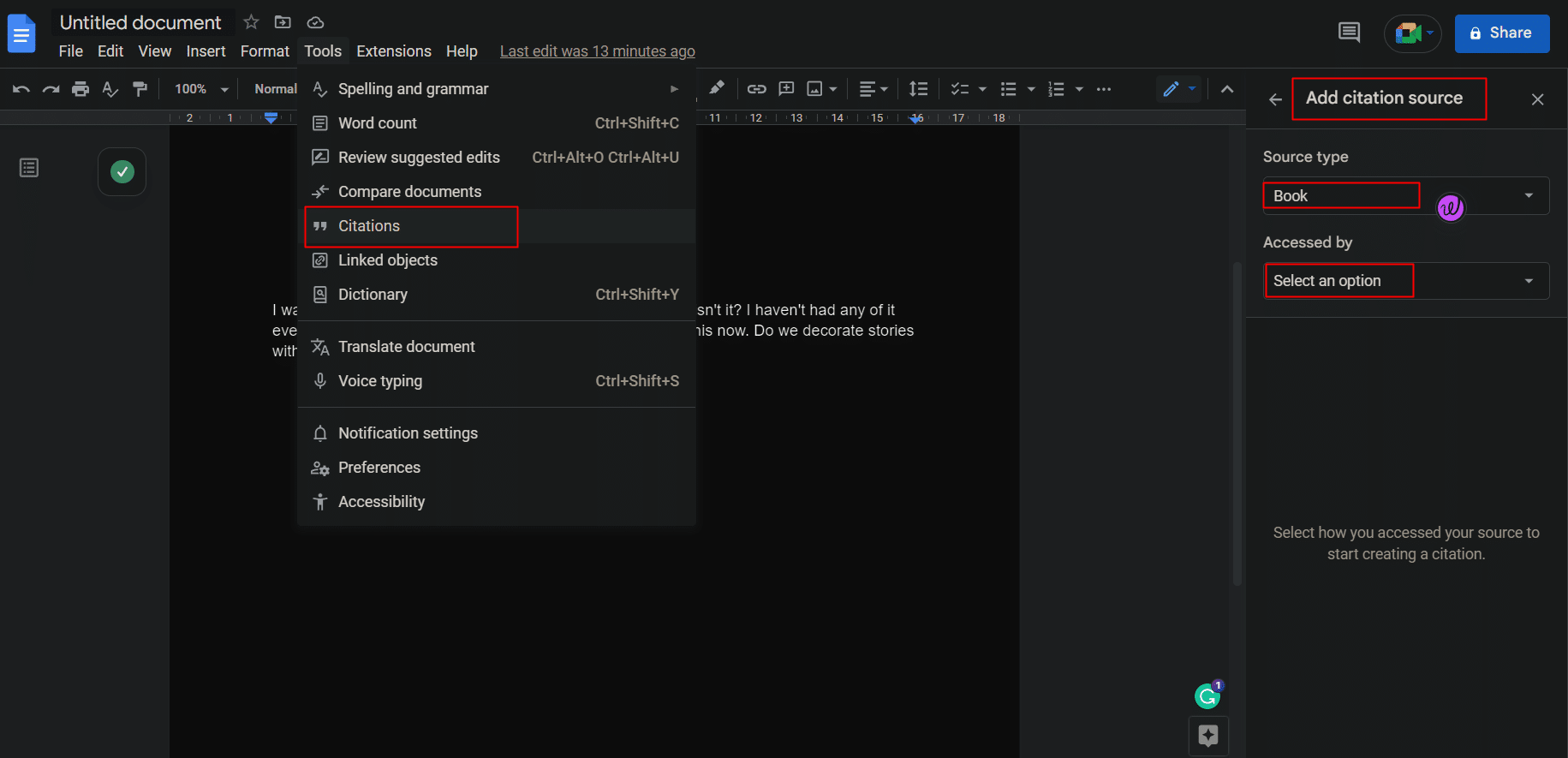
Task: Click the add comment toolbar icon
Action: coord(786,89)
